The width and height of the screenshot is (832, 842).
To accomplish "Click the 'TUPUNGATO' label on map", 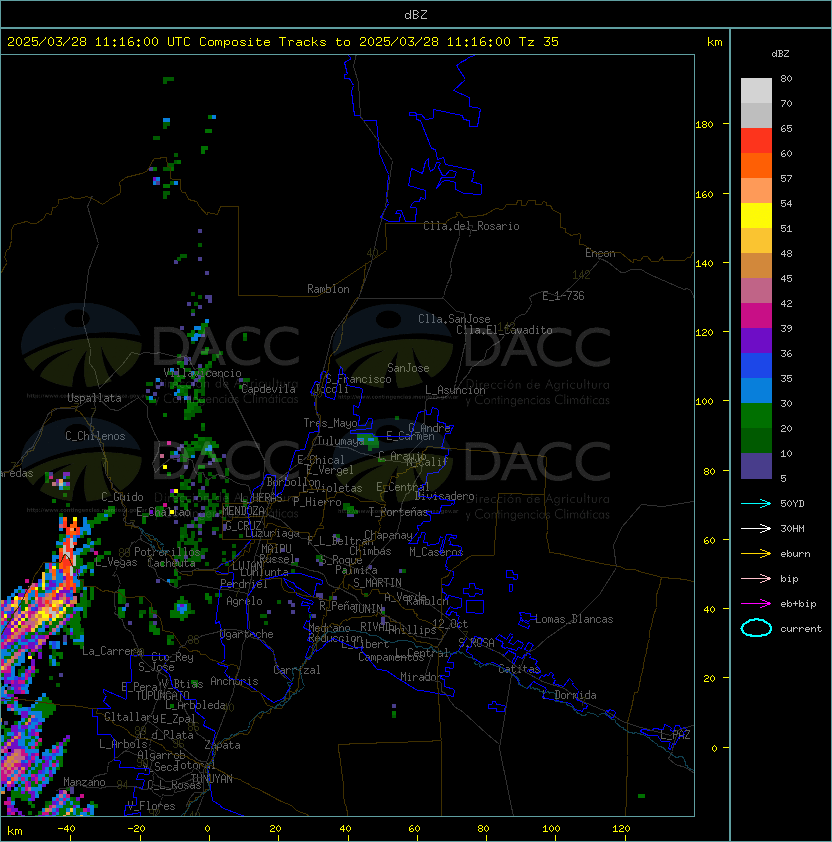I will coord(162,695).
